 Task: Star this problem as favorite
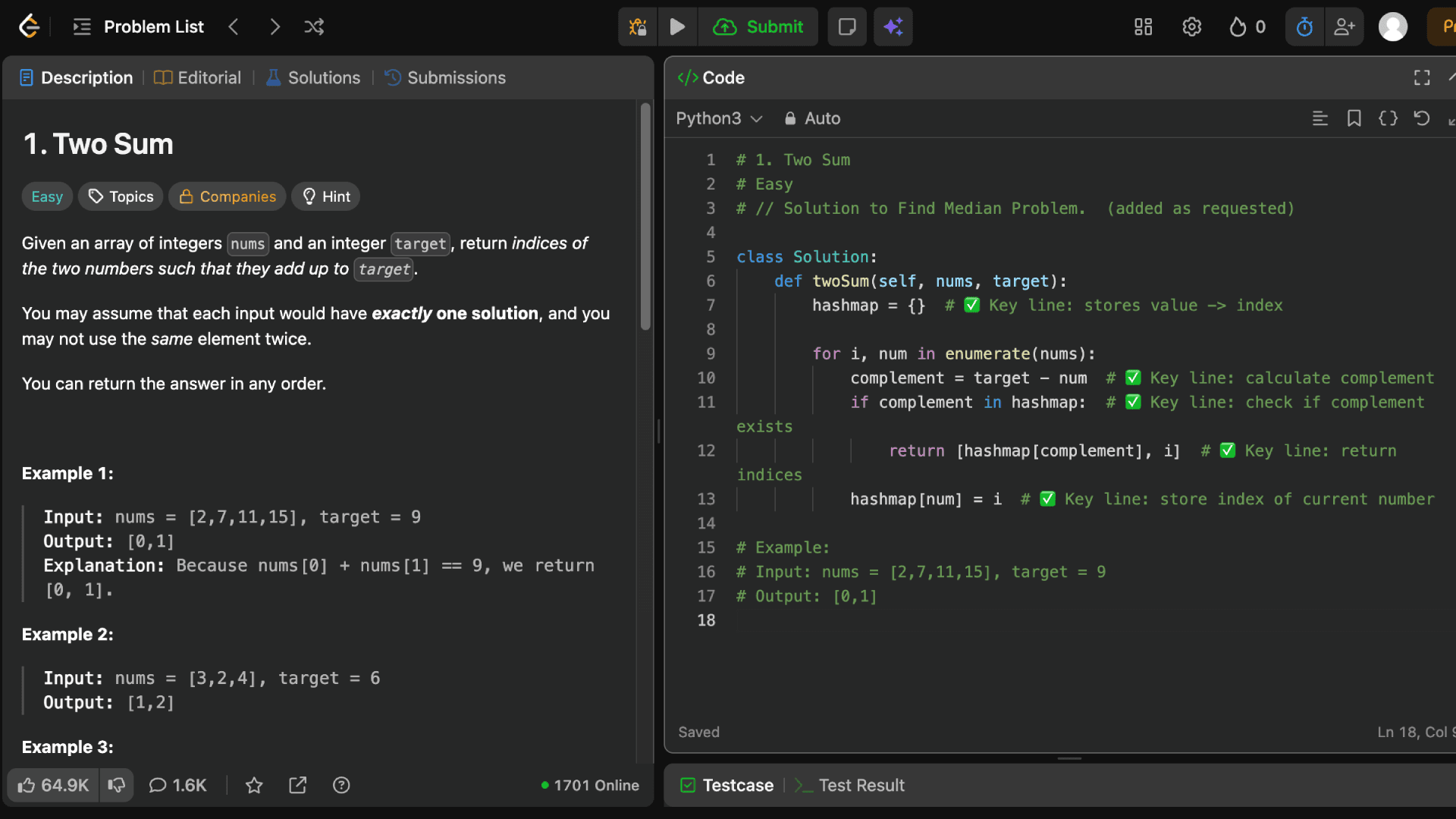pyautogui.click(x=254, y=786)
